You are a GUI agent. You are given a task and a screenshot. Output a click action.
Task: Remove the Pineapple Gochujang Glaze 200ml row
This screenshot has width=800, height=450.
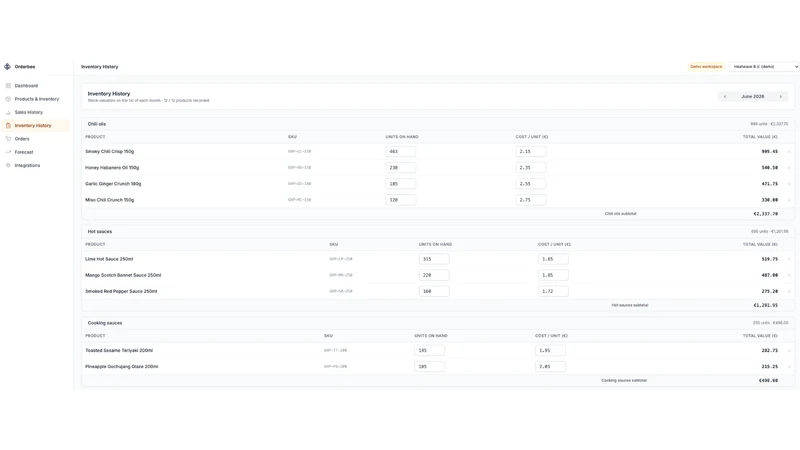[x=789, y=367]
